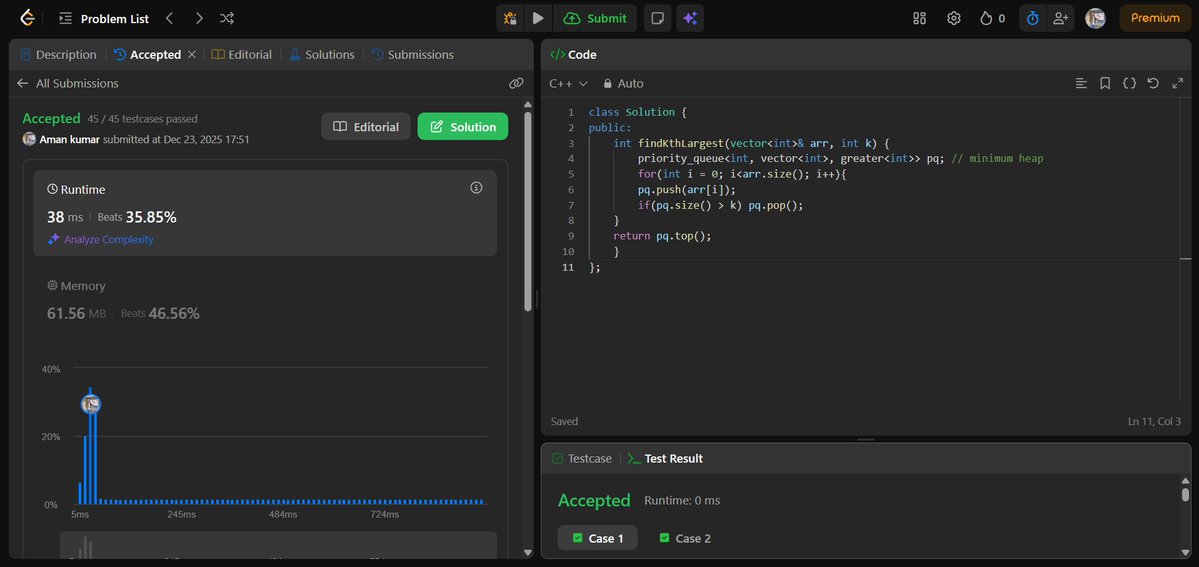Go to the next problem arrow
Screen dimensions: 1199x567
(199, 18)
